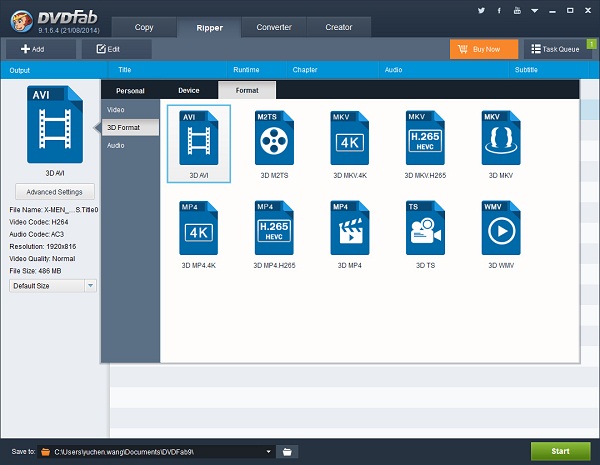Switch to the Copy tab
The height and width of the screenshot is (465, 600).
(x=144, y=27)
